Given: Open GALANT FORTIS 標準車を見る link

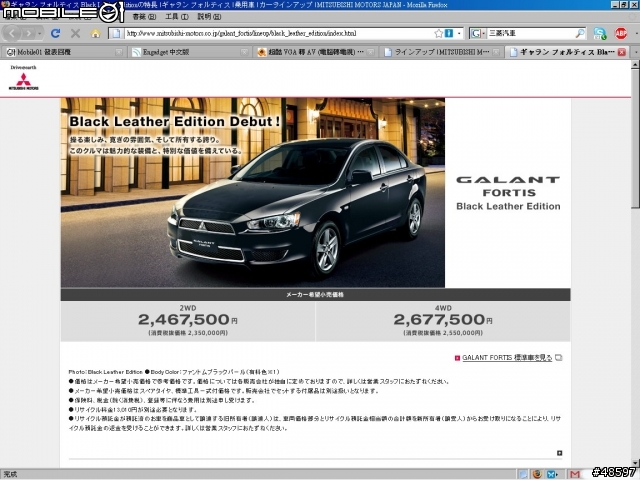Looking at the screenshot, I should click(x=507, y=358).
